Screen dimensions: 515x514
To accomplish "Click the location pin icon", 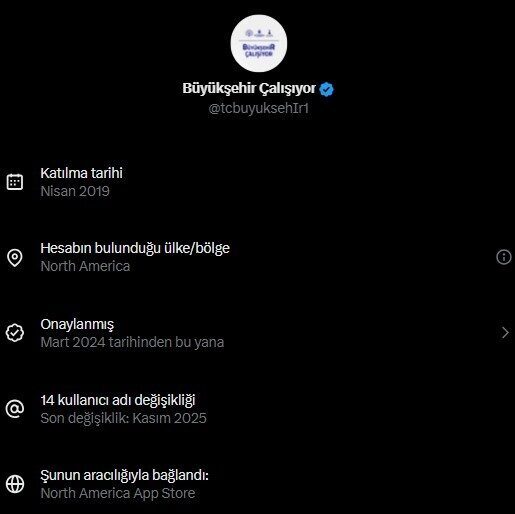I will pos(15,257).
